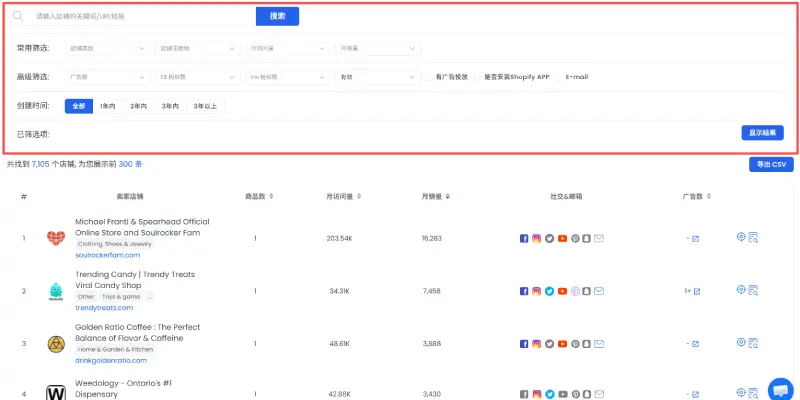Click Golden Ratio Coffee logo thumbnail
Image resolution: width=800 pixels, height=400 pixels.
(56, 344)
